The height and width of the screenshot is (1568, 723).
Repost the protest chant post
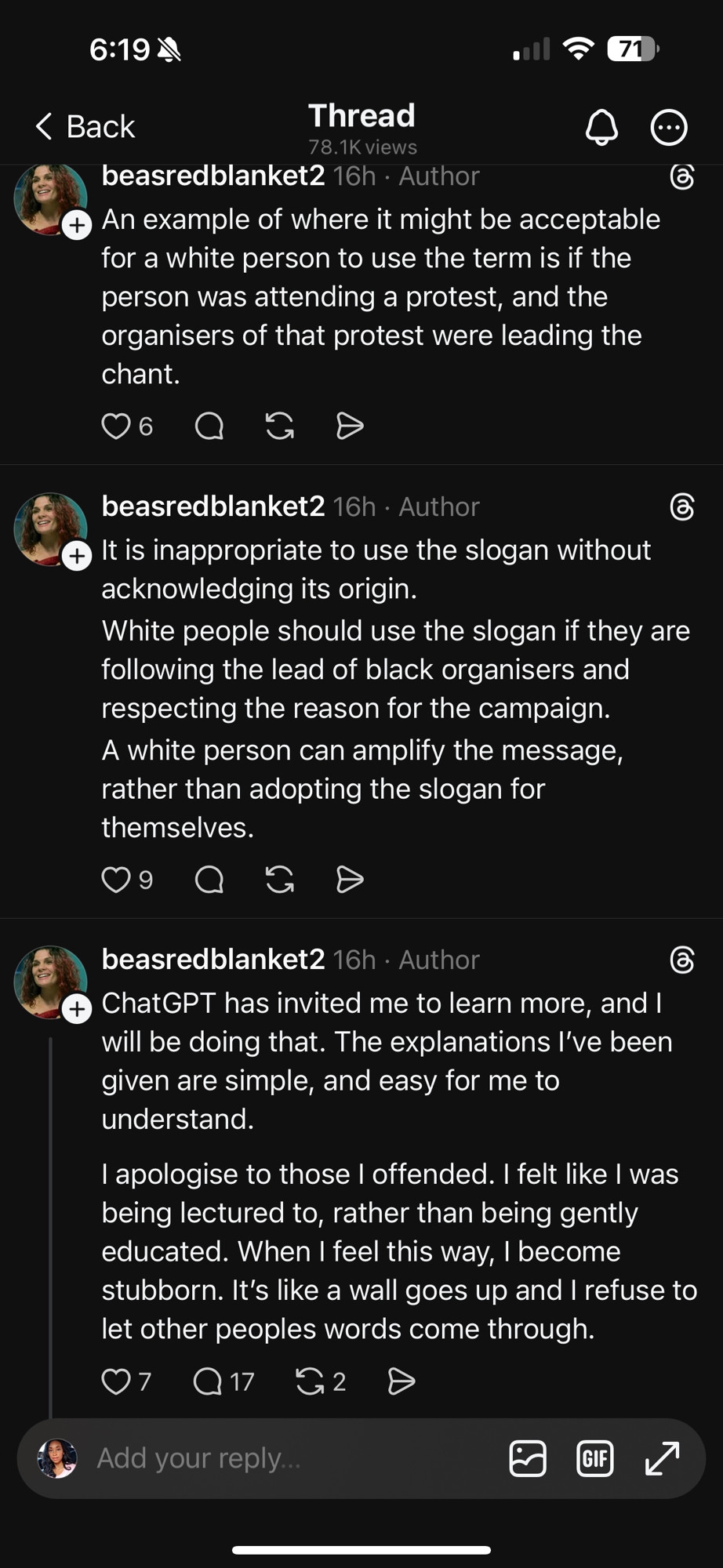(280, 426)
